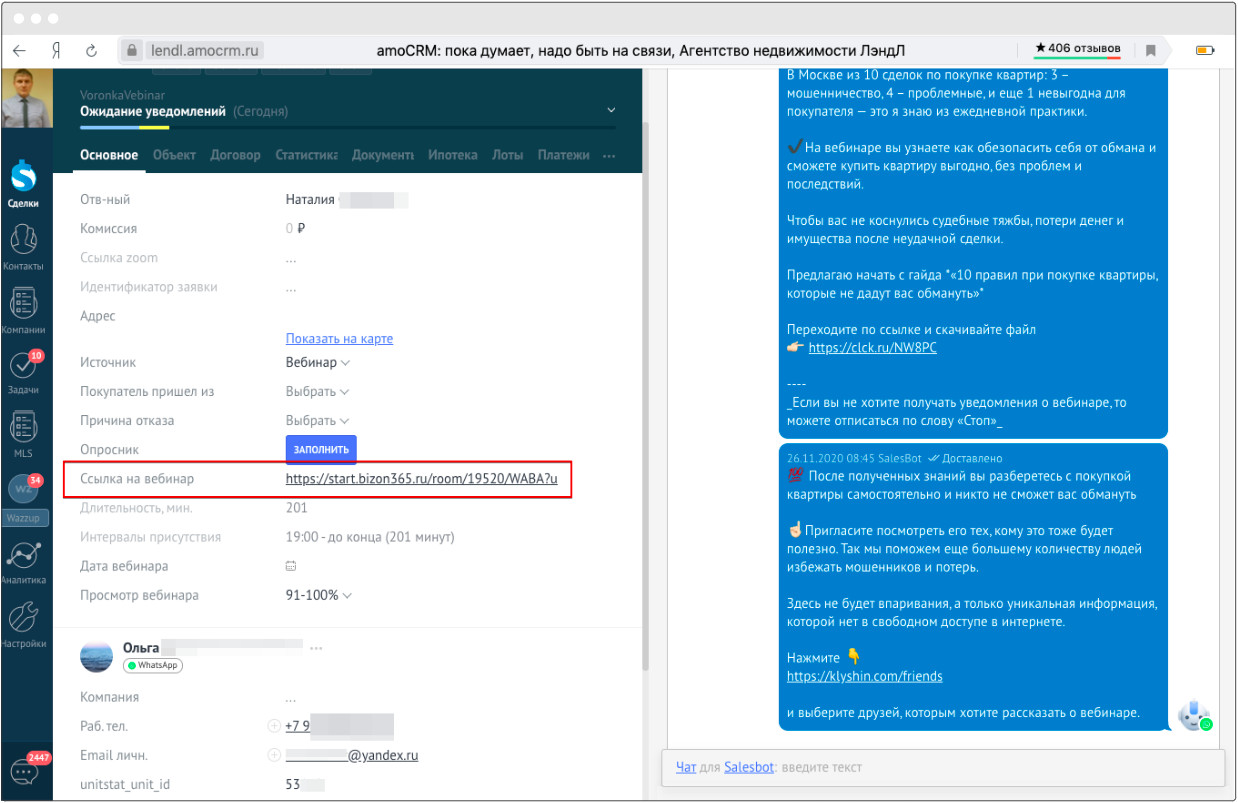Switch to the Ипотека tab
This screenshot has width=1238, height=803.
(453, 155)
